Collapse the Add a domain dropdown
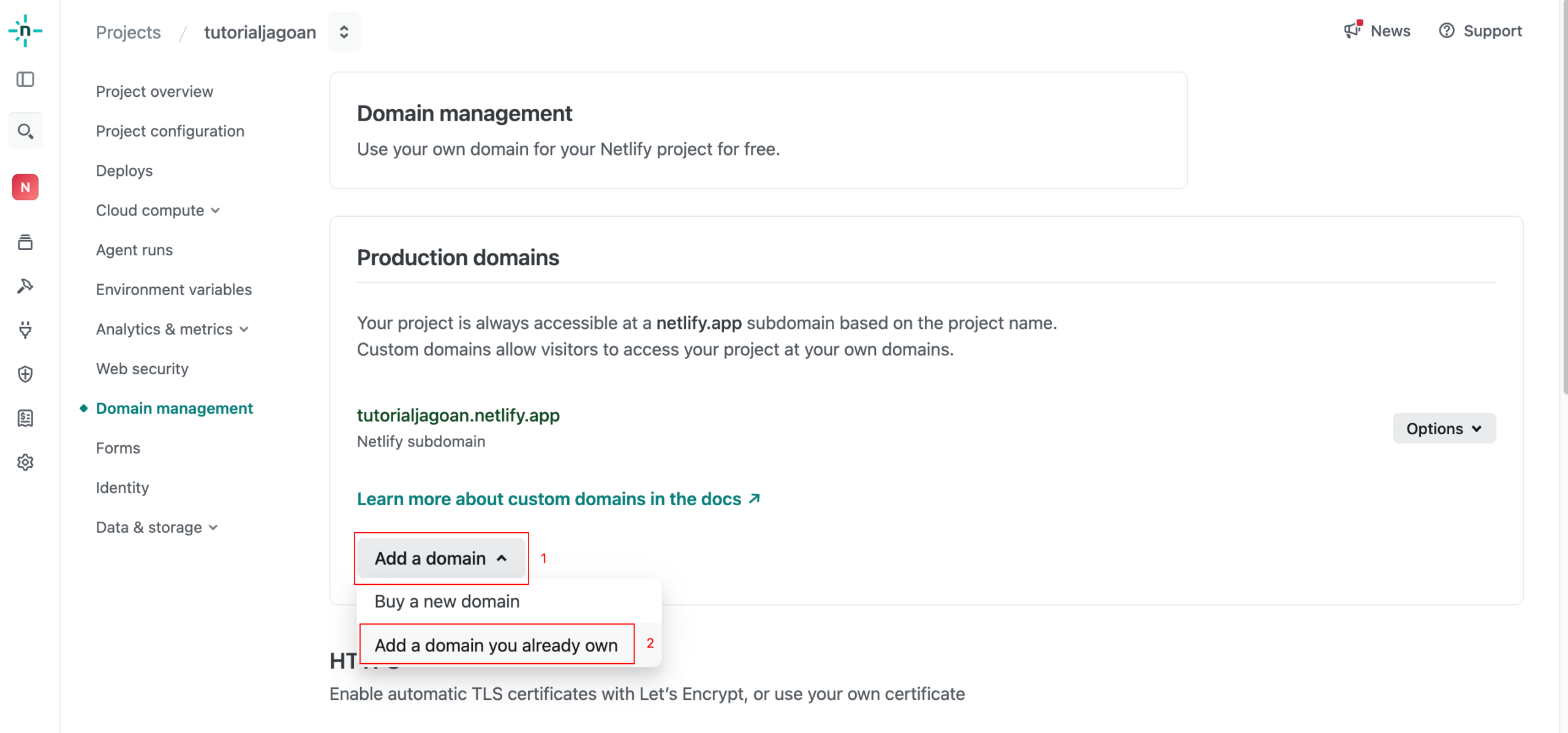1568x733 pixels. click(x=441, y=558)
